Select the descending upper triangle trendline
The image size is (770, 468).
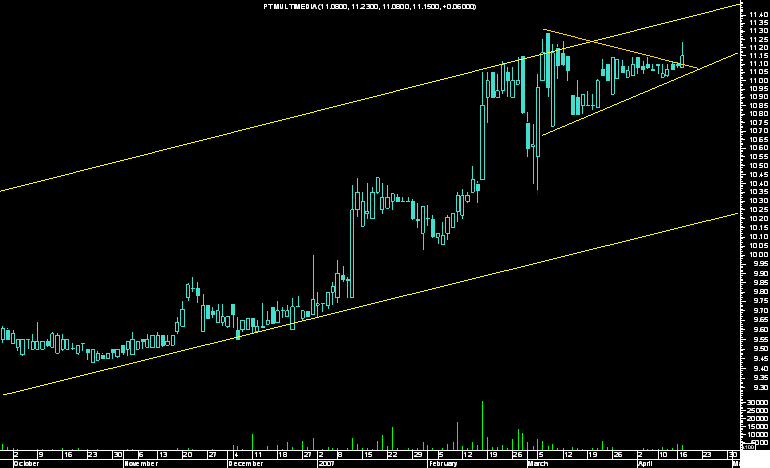[x=620, y=49]
